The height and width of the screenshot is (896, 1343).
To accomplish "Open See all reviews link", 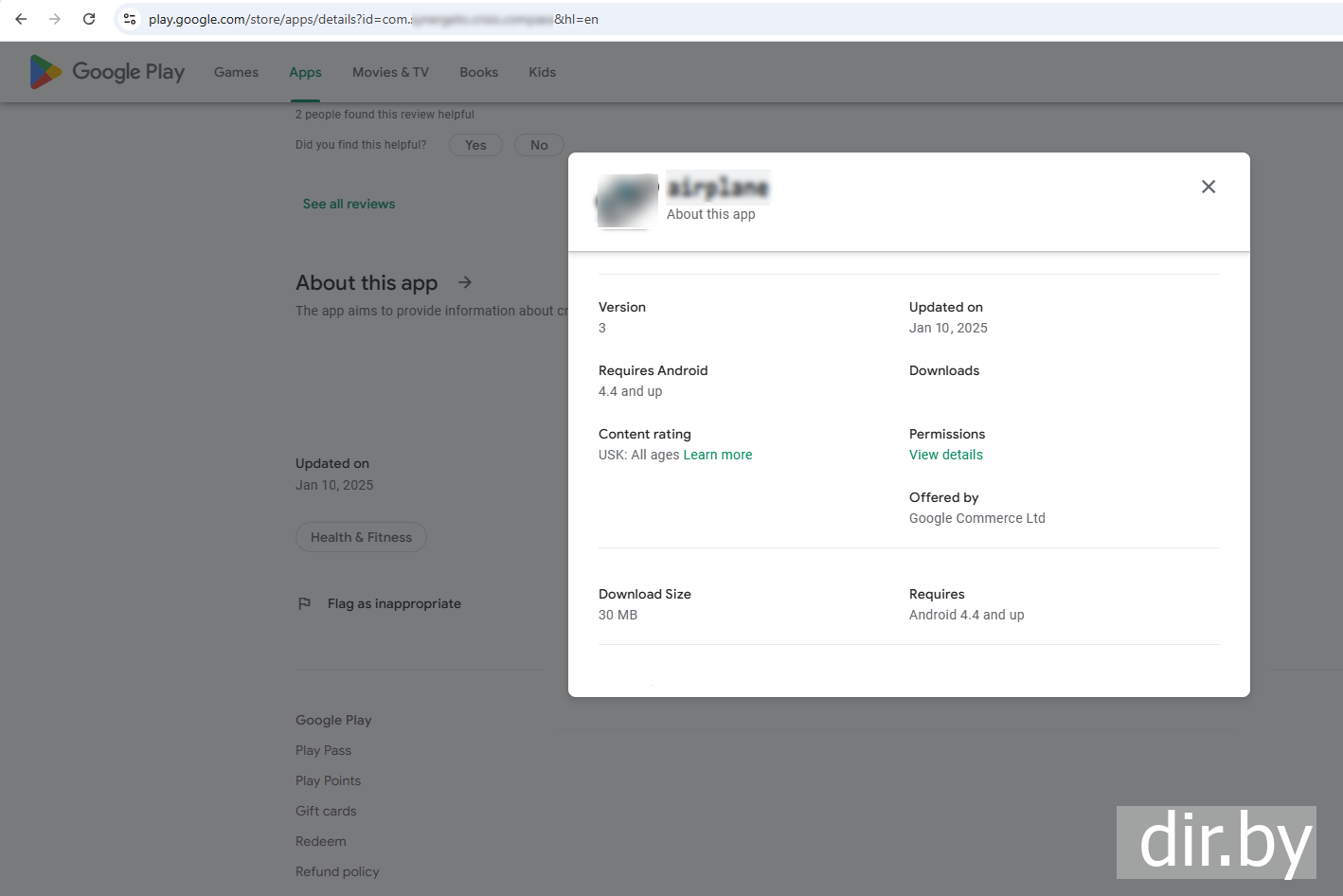I will click(x=349, y=204).
